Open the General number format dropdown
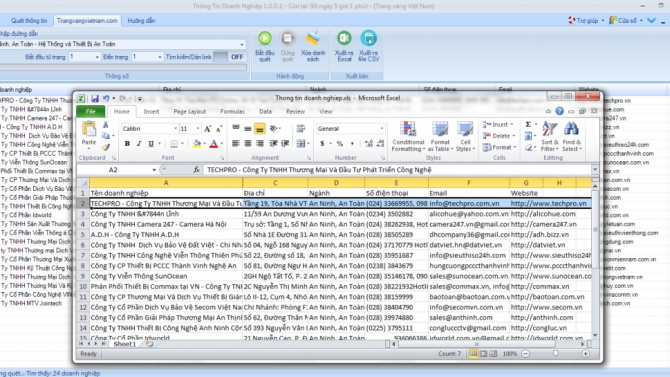The width and height of the screenshot is (670, 377). 382,129
